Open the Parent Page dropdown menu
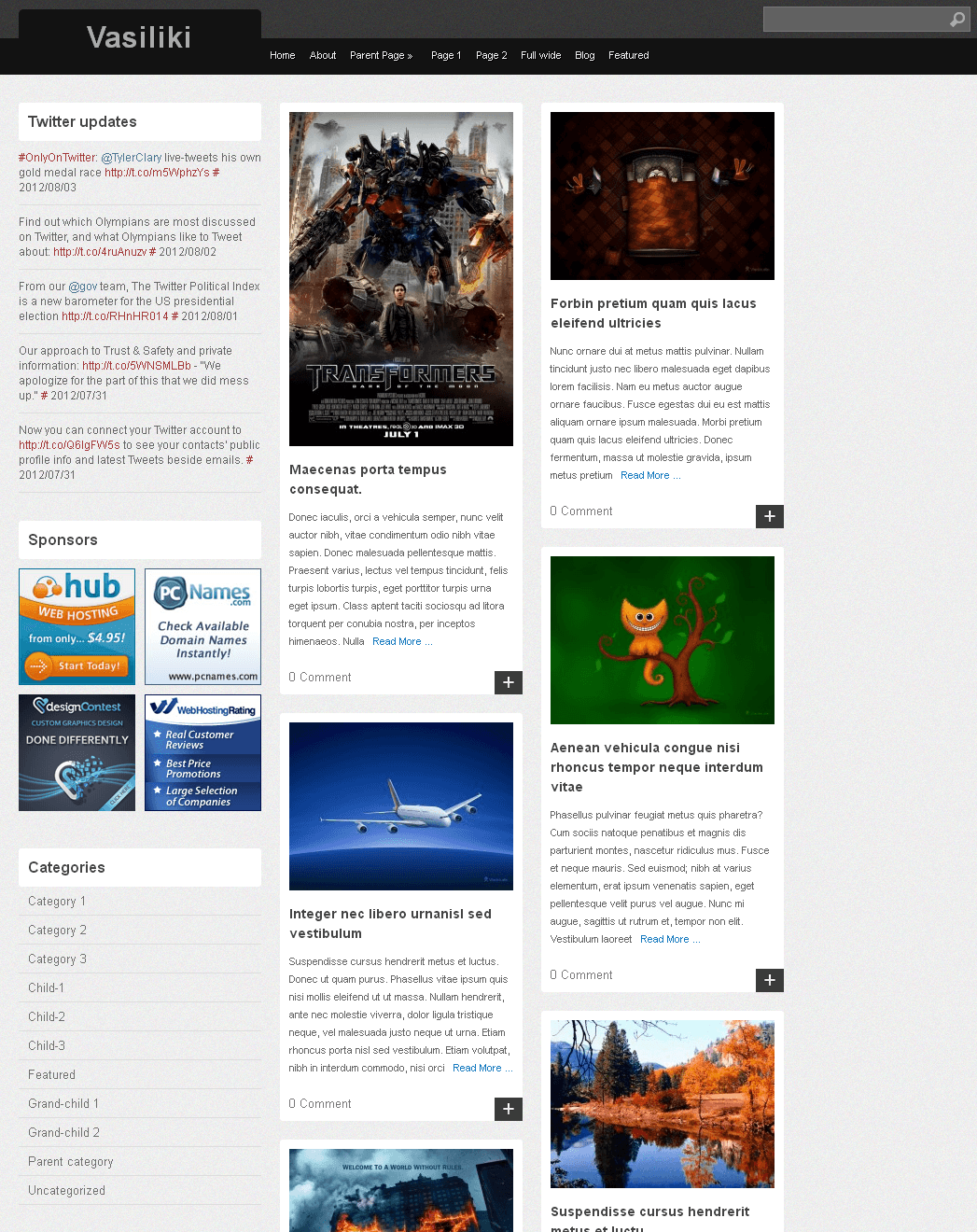The width and height of the screenshot is (977, 1232). (381, 55)
